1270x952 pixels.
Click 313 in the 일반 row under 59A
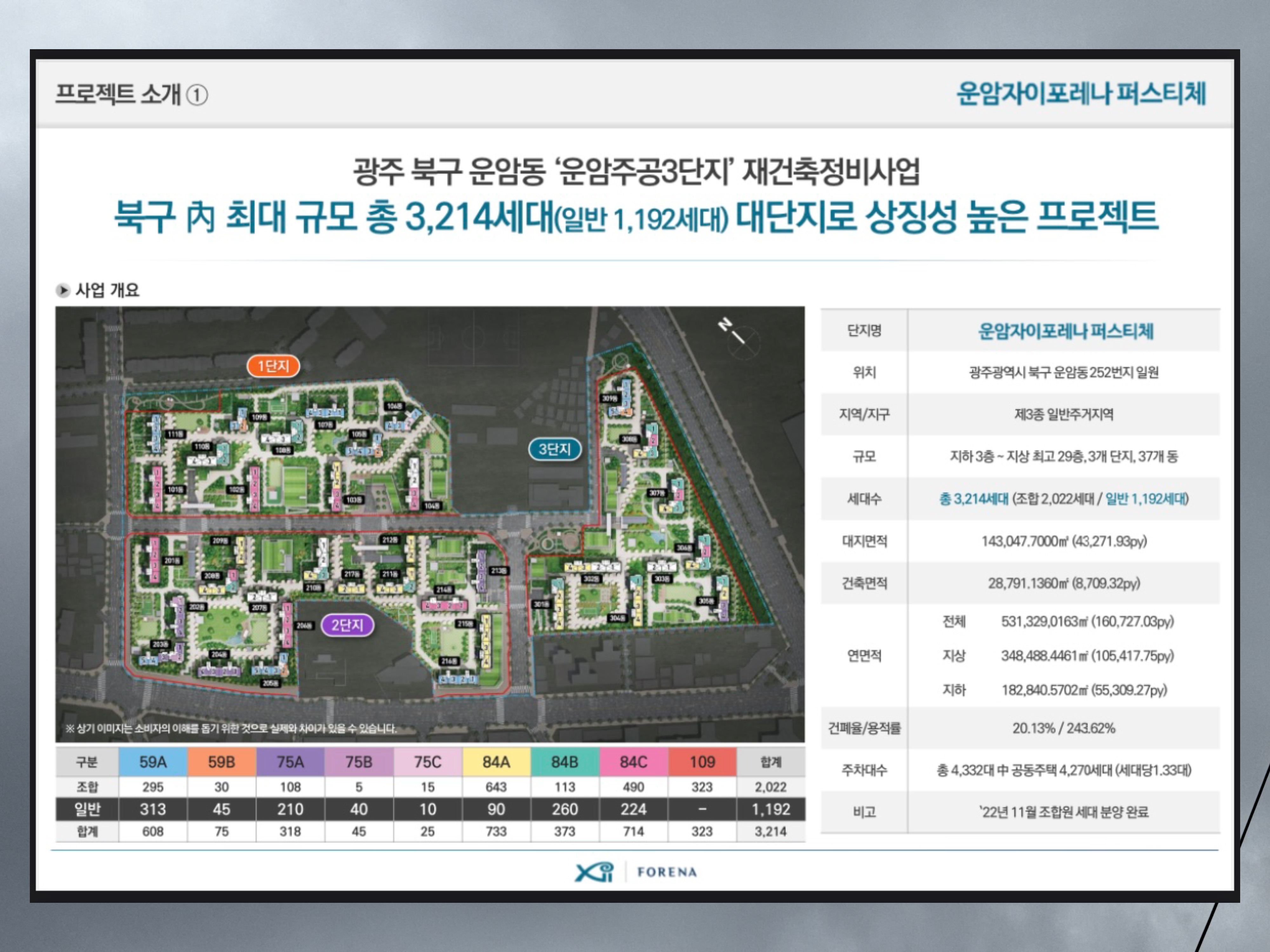tap(153, 809)
